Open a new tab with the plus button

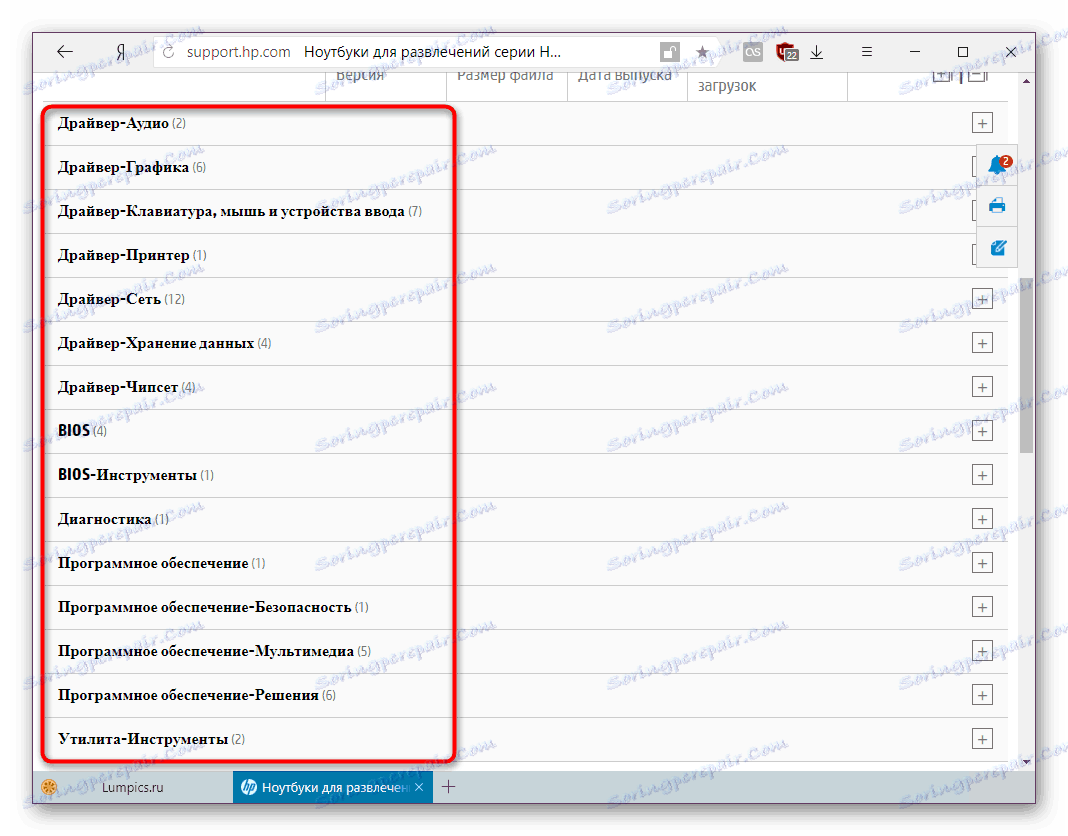click(x=449, y=787)
